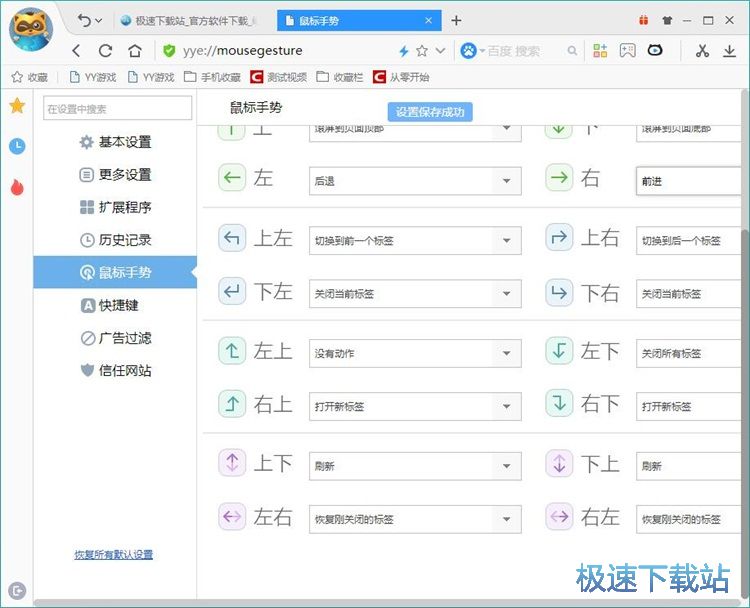Open the first YY游戏 bookmark
Screen dimensions: 750x608
[93, 77]
